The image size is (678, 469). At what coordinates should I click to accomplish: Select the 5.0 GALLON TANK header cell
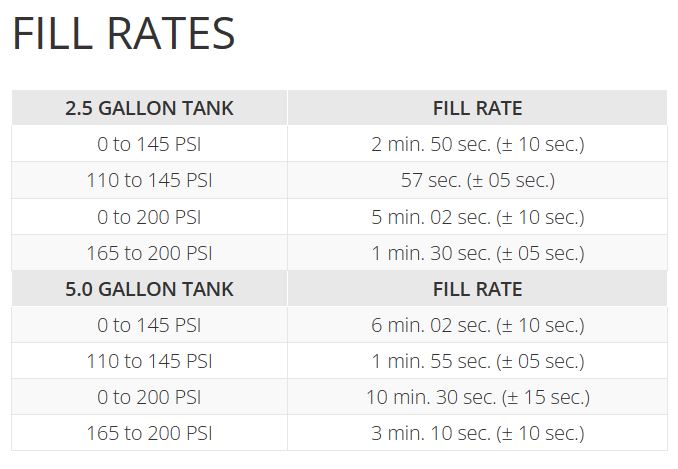click(x=149, y=289)
